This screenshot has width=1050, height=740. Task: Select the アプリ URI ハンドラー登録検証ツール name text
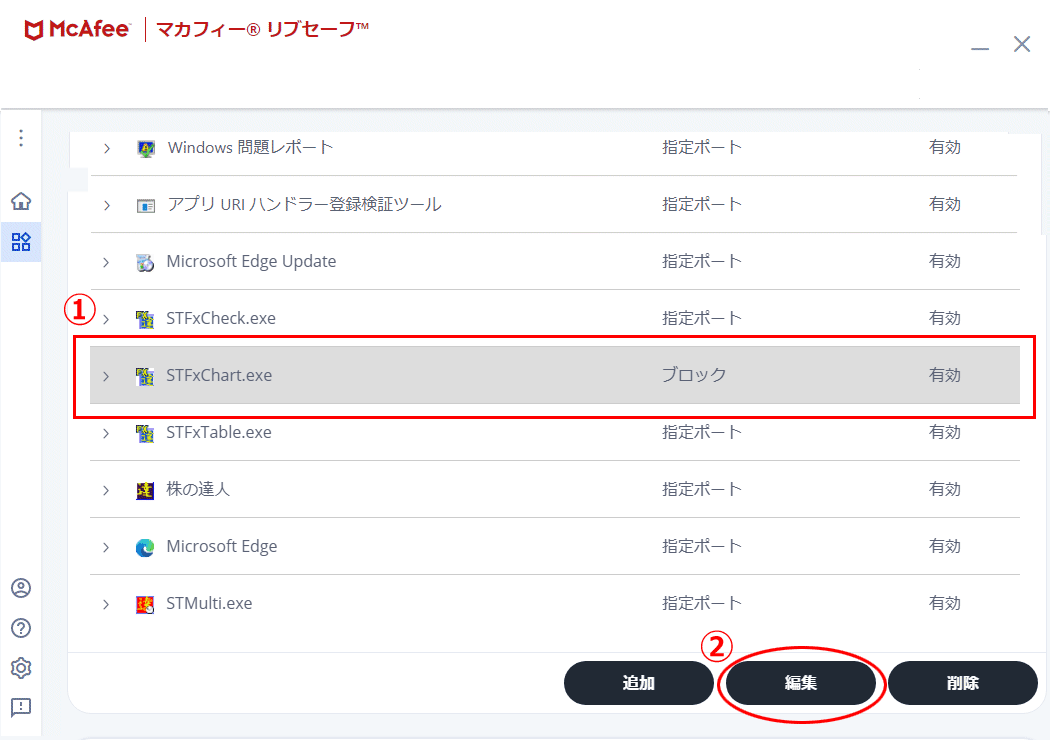coord(305,204)
